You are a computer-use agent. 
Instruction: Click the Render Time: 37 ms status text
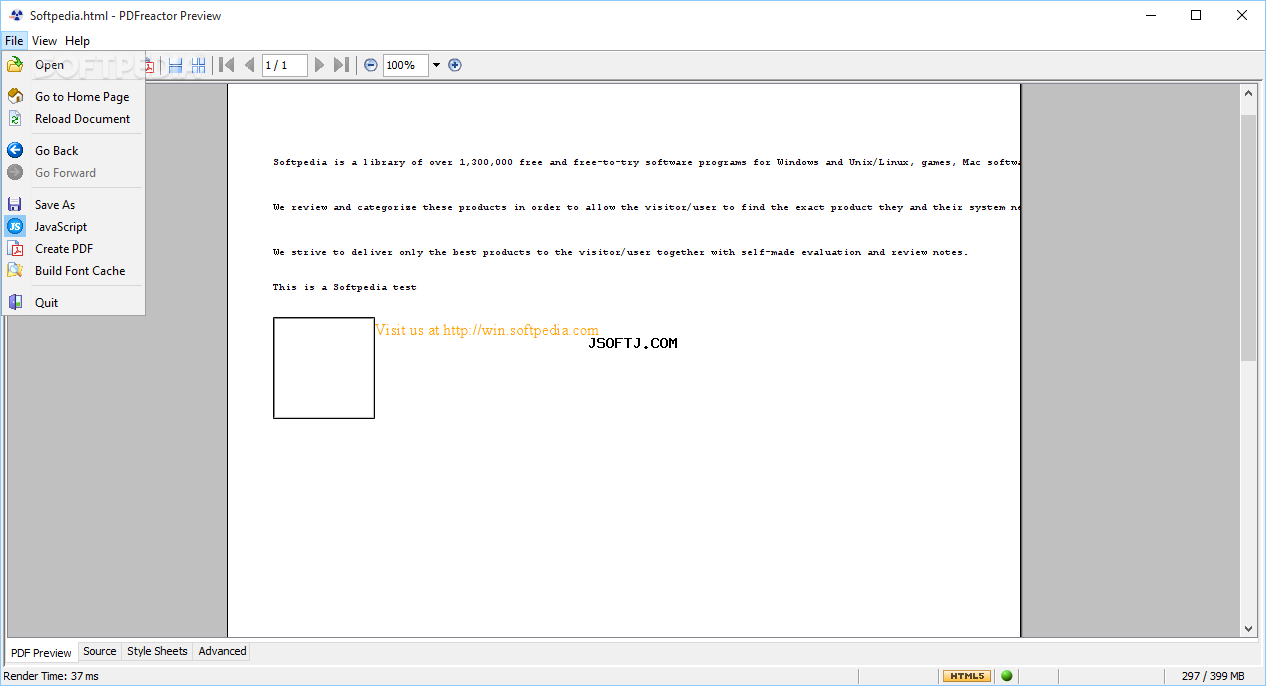(51, 676)
